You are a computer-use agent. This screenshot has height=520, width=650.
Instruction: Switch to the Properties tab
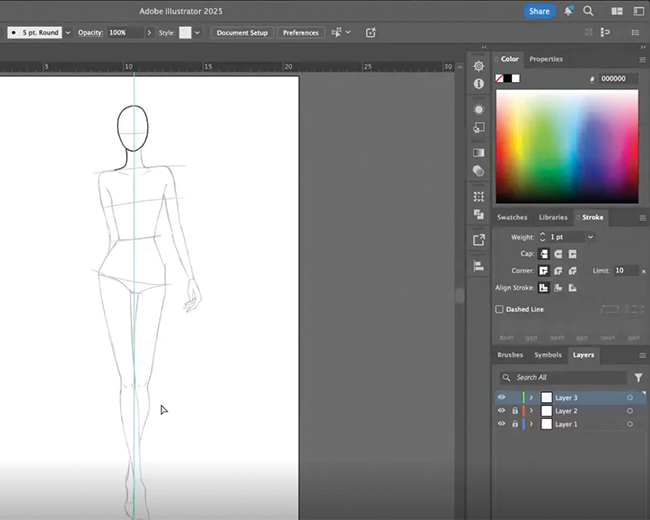545,59
